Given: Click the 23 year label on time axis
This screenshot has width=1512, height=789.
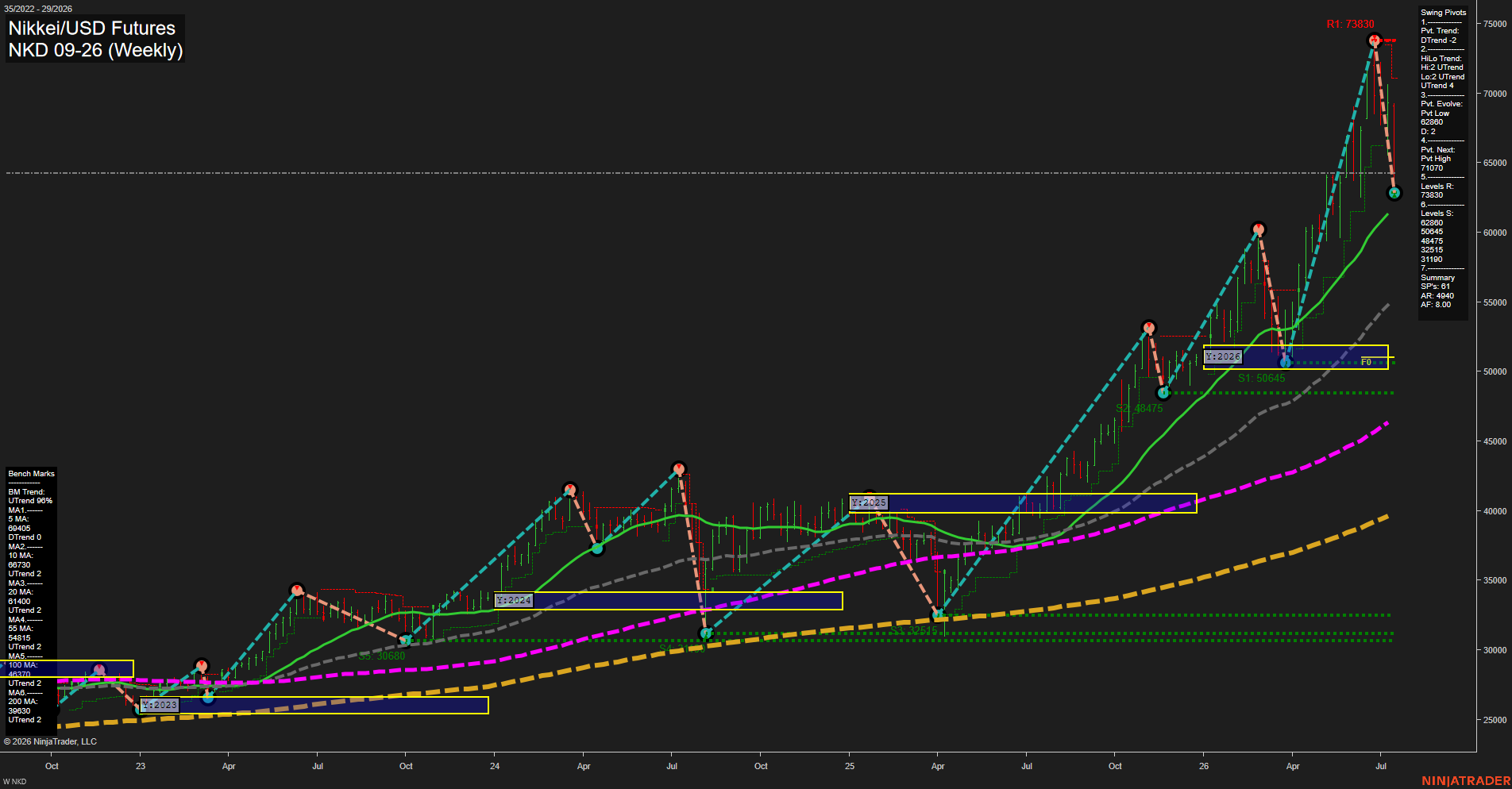Looking at the screenshot, I should [141, 766].
